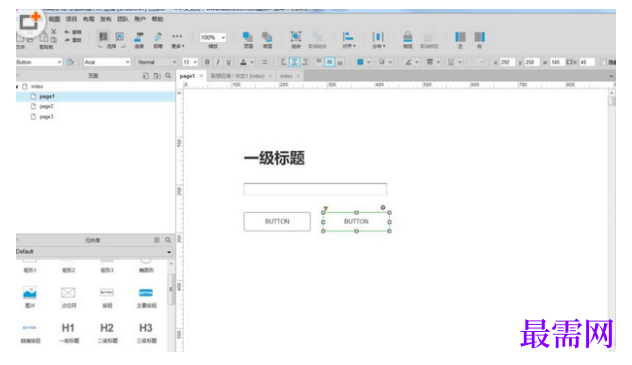The image size is (632, 365).
Task: Click the width w field
Action: point(557,62)
